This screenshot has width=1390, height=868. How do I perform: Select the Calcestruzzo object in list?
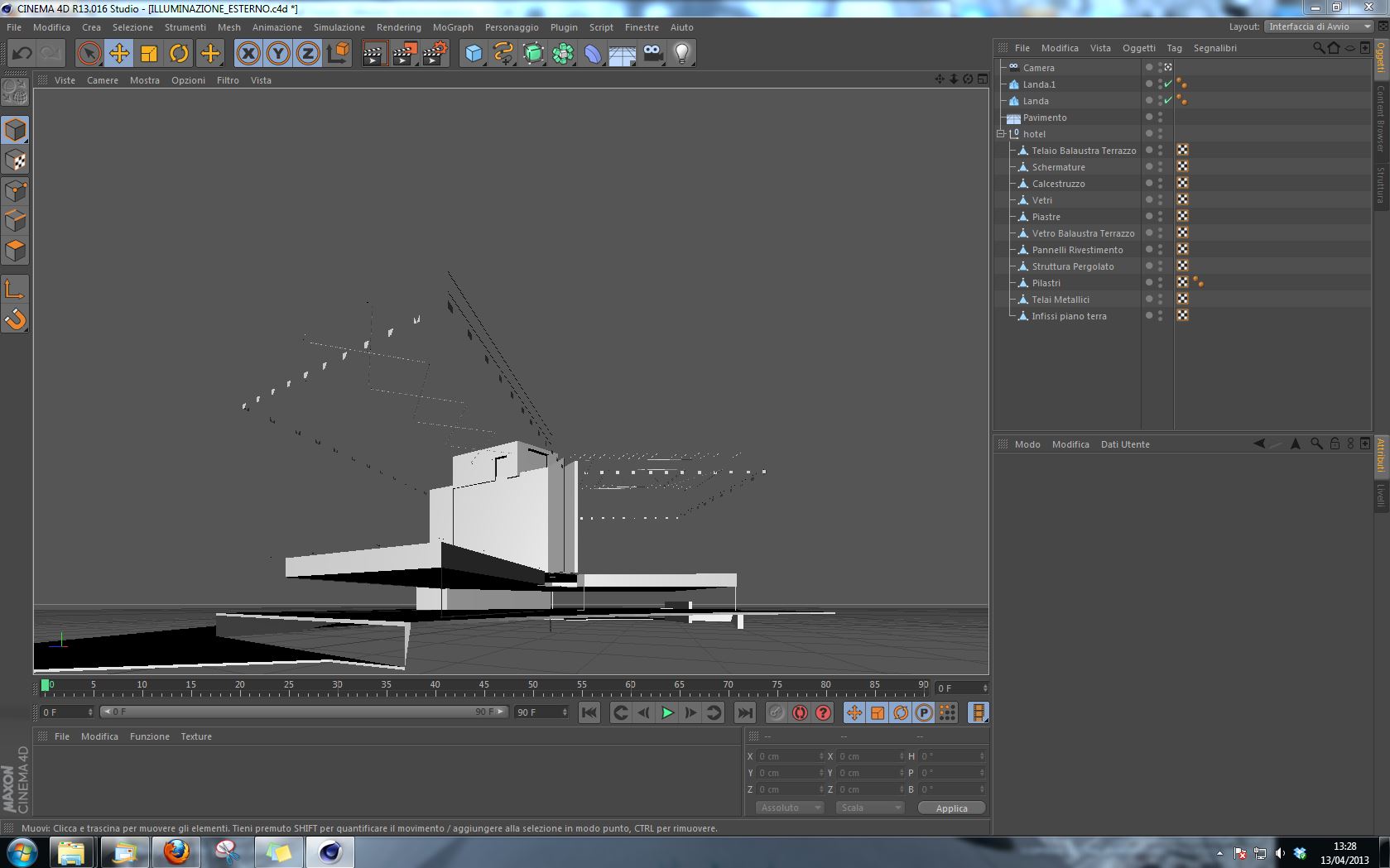click(x=1058, y=184)
